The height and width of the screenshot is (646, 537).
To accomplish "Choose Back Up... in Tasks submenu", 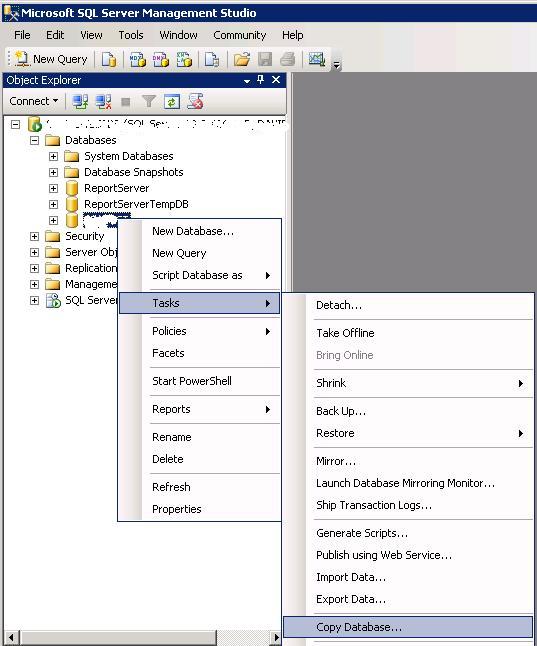I will click(408, 411).
